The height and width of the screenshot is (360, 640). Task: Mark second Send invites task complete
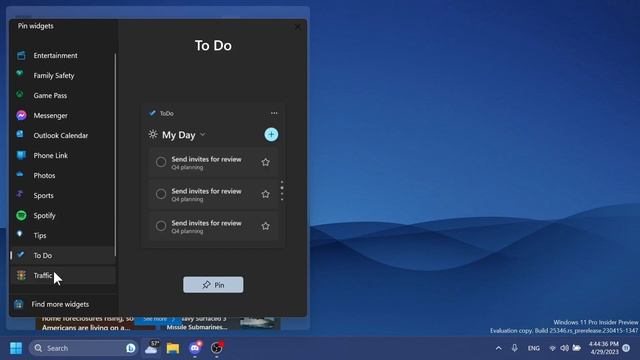click(161, 194)
